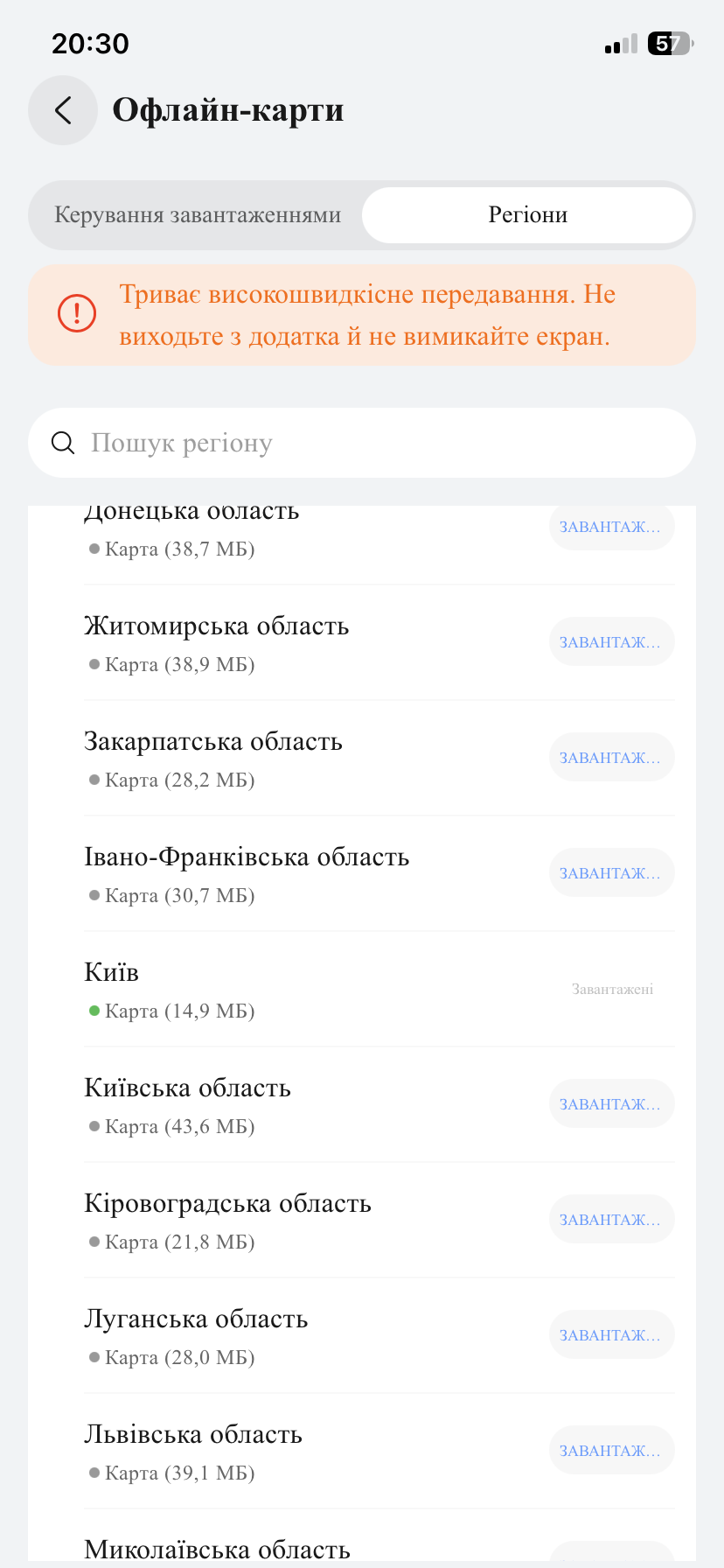The width and height of the screenshot is (724, 1568).
Task: Download the Київська область map
Action: pos(611,1104)
